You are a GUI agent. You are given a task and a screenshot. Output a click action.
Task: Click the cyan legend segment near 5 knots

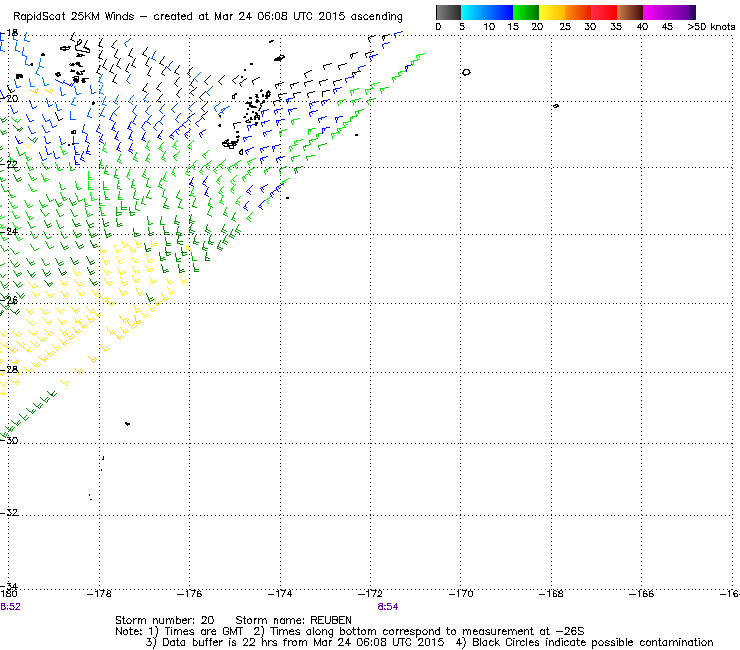473,12
